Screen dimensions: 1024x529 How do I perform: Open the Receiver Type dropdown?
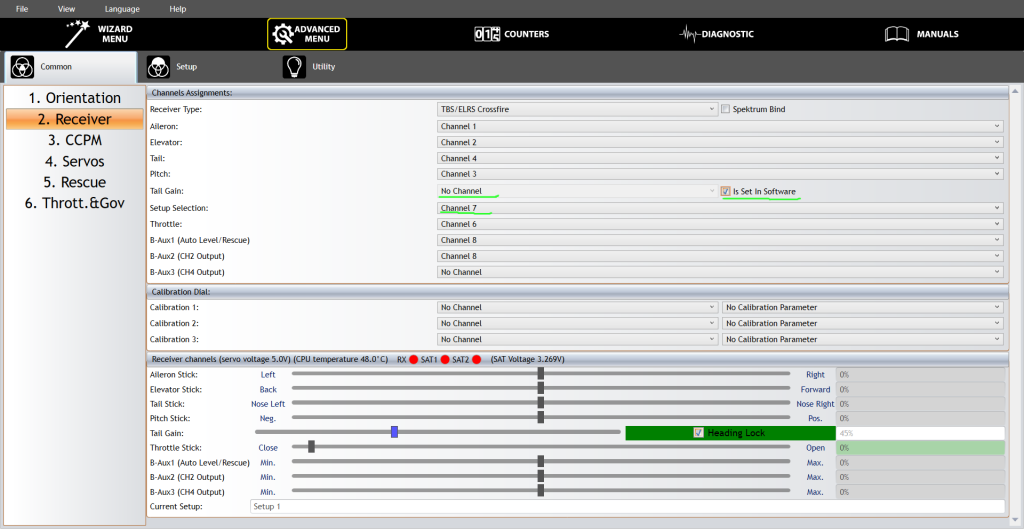pyautogui.click(x=577, y=109)
